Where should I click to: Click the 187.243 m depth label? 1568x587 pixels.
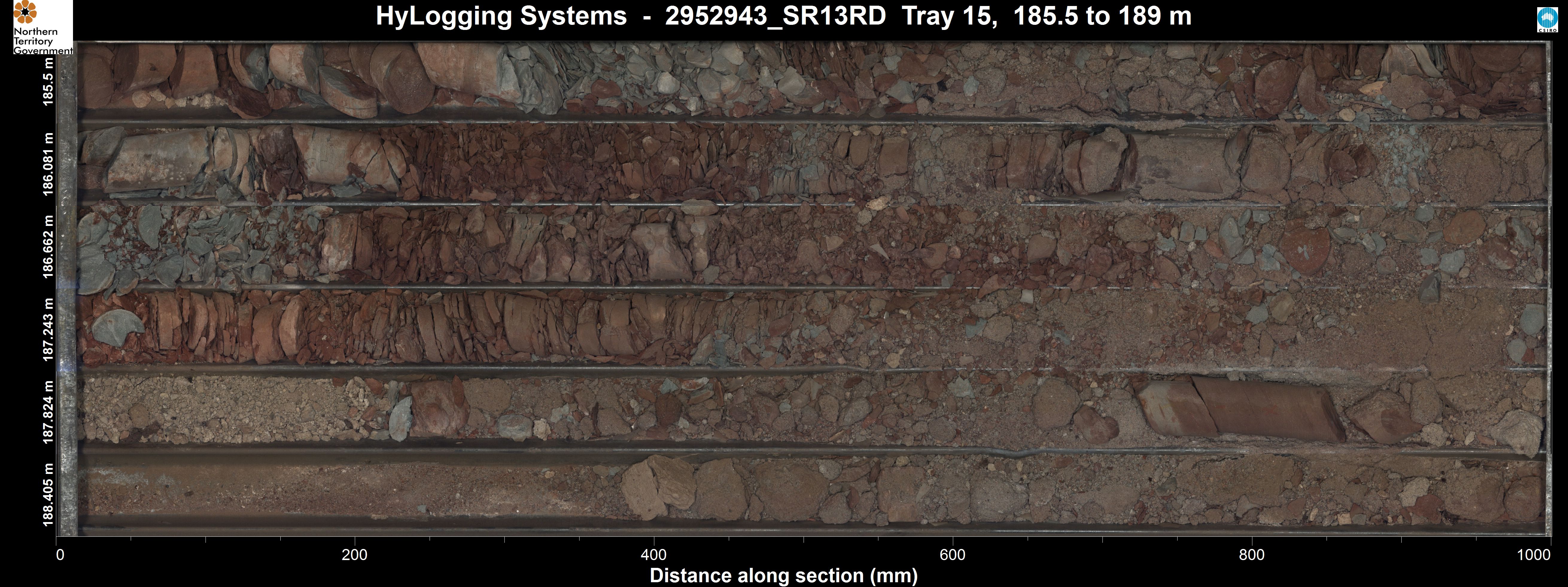tap(49, 329)
